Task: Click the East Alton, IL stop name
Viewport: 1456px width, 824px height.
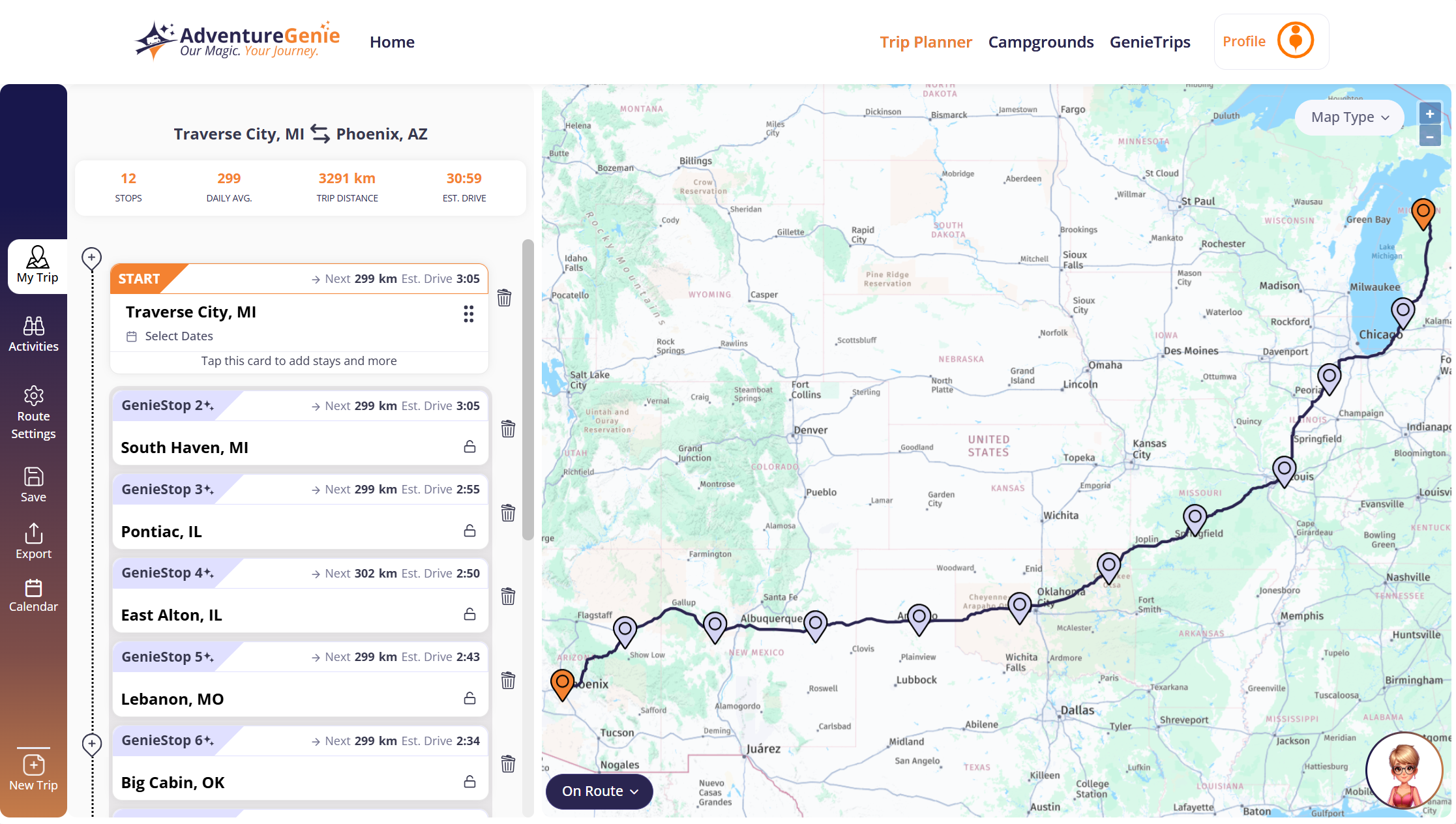Action: click(x=171, y=615)
